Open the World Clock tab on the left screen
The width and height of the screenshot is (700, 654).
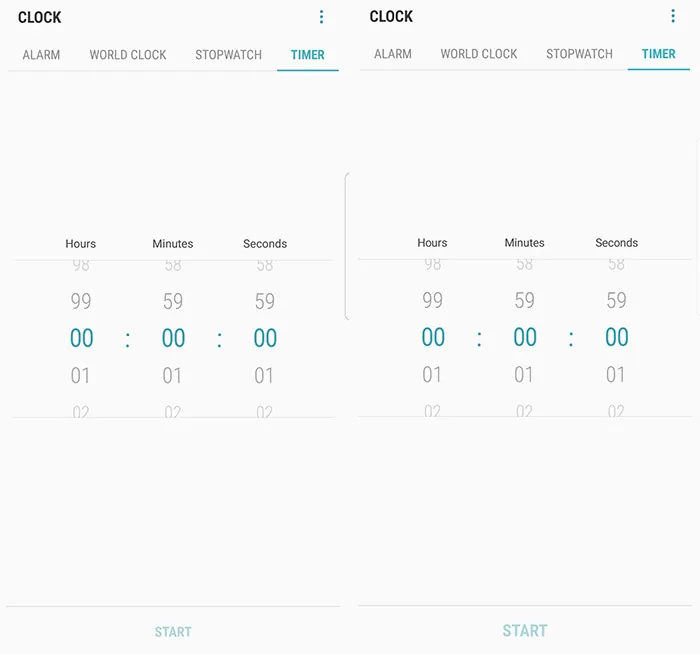(x=128, y=55)
